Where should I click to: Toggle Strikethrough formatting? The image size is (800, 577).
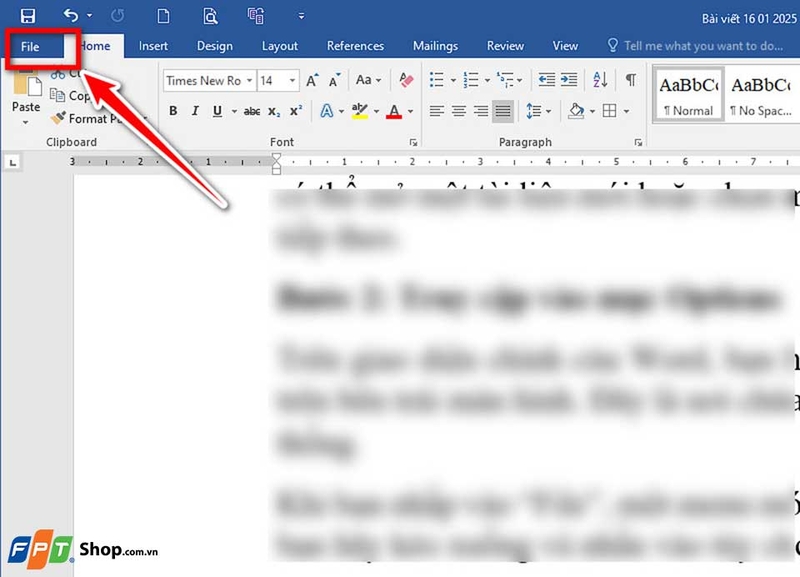click(x=252, y=111)
